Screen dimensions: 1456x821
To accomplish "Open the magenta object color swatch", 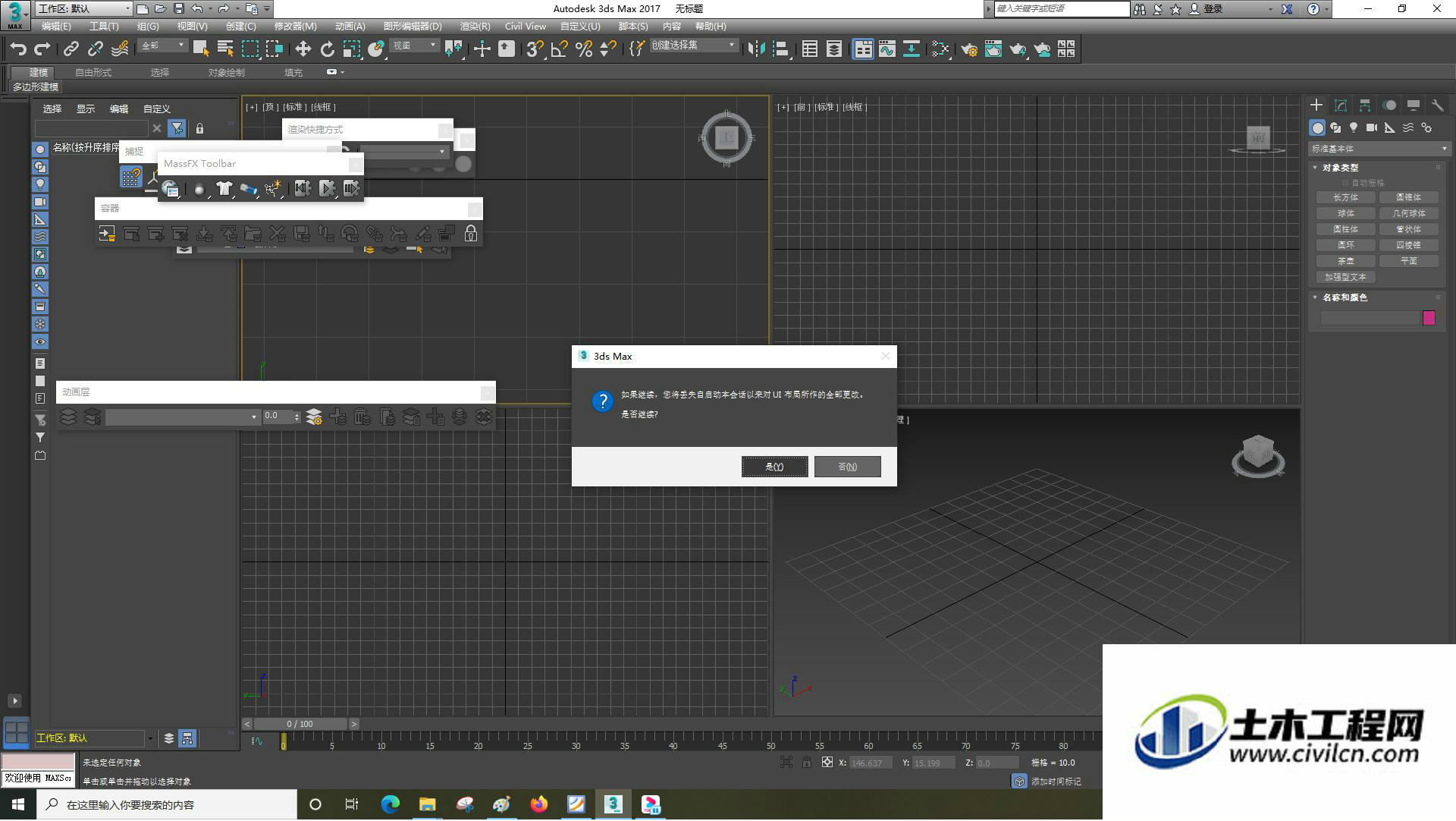I will 1429,318.
